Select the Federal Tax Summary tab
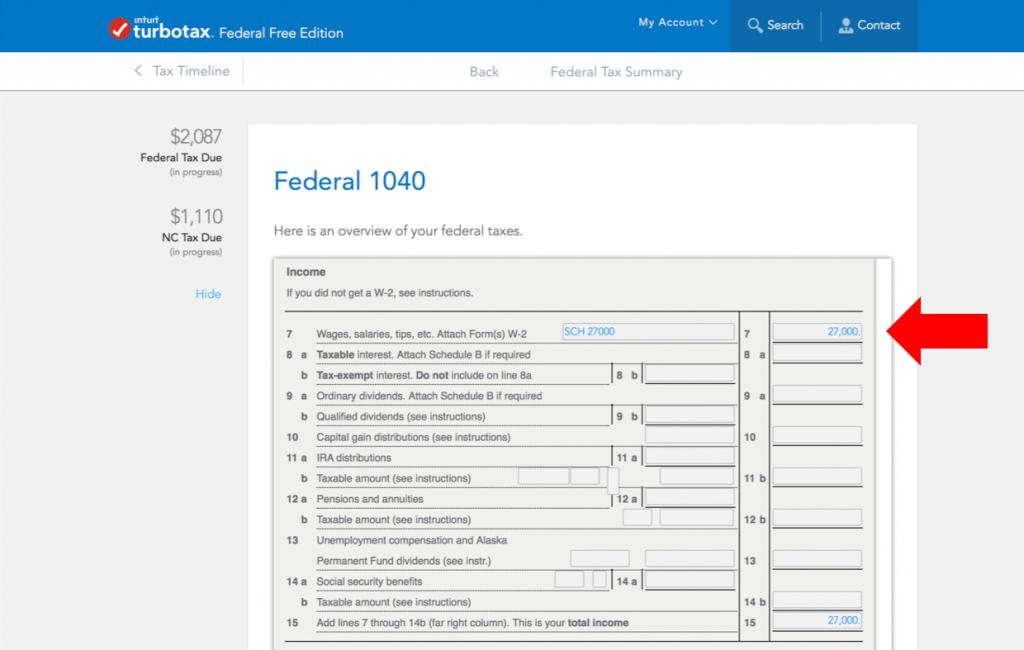 pyautogui.click(x=615, y=71)
